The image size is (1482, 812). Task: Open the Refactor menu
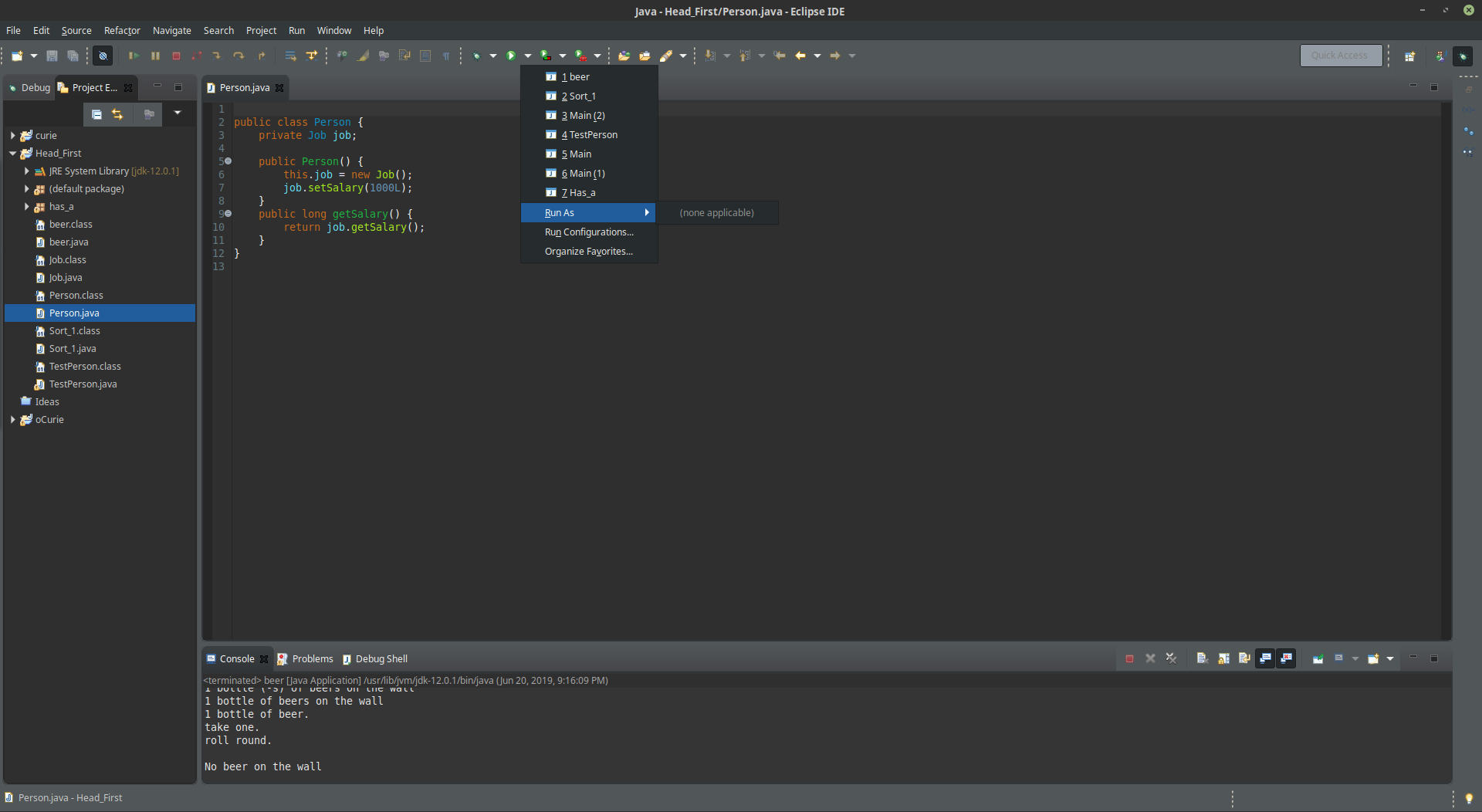click(x=122, y=31)
